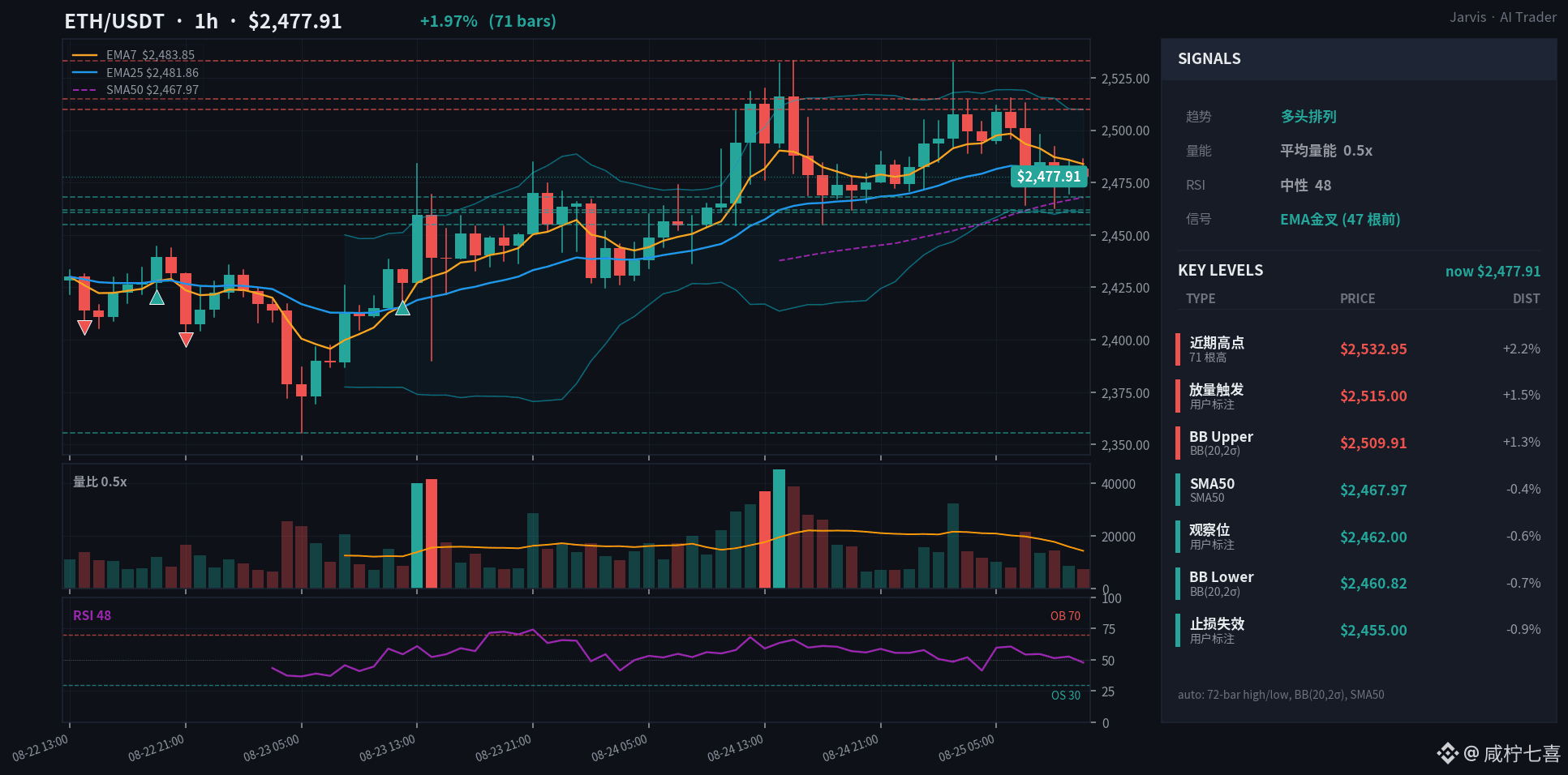Click the first red down-triangle sell marker
This screenshot has width=1568, height=775.
[x=84, y=328]
